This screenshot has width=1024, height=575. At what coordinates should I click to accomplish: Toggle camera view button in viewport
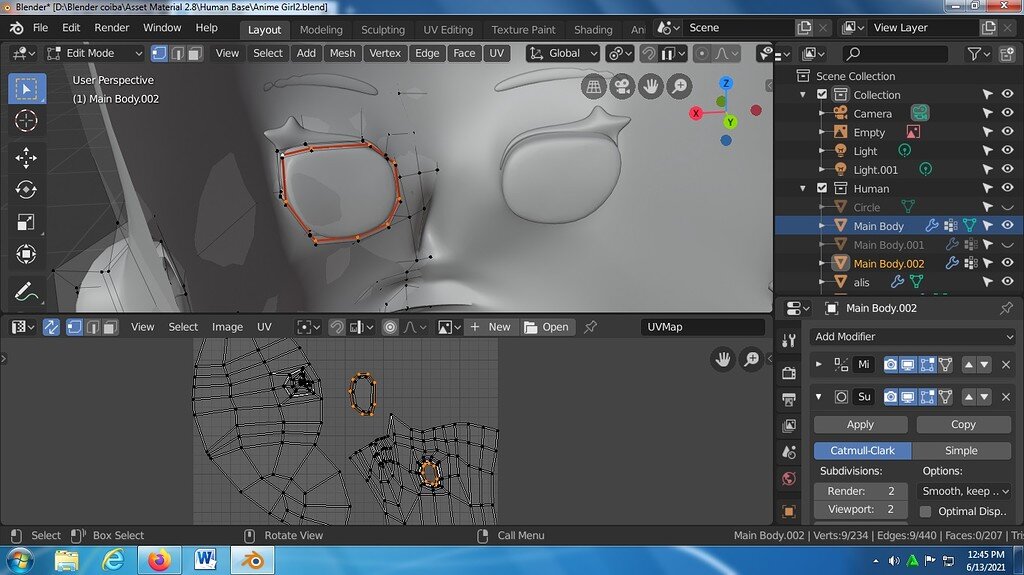[622, 86]
